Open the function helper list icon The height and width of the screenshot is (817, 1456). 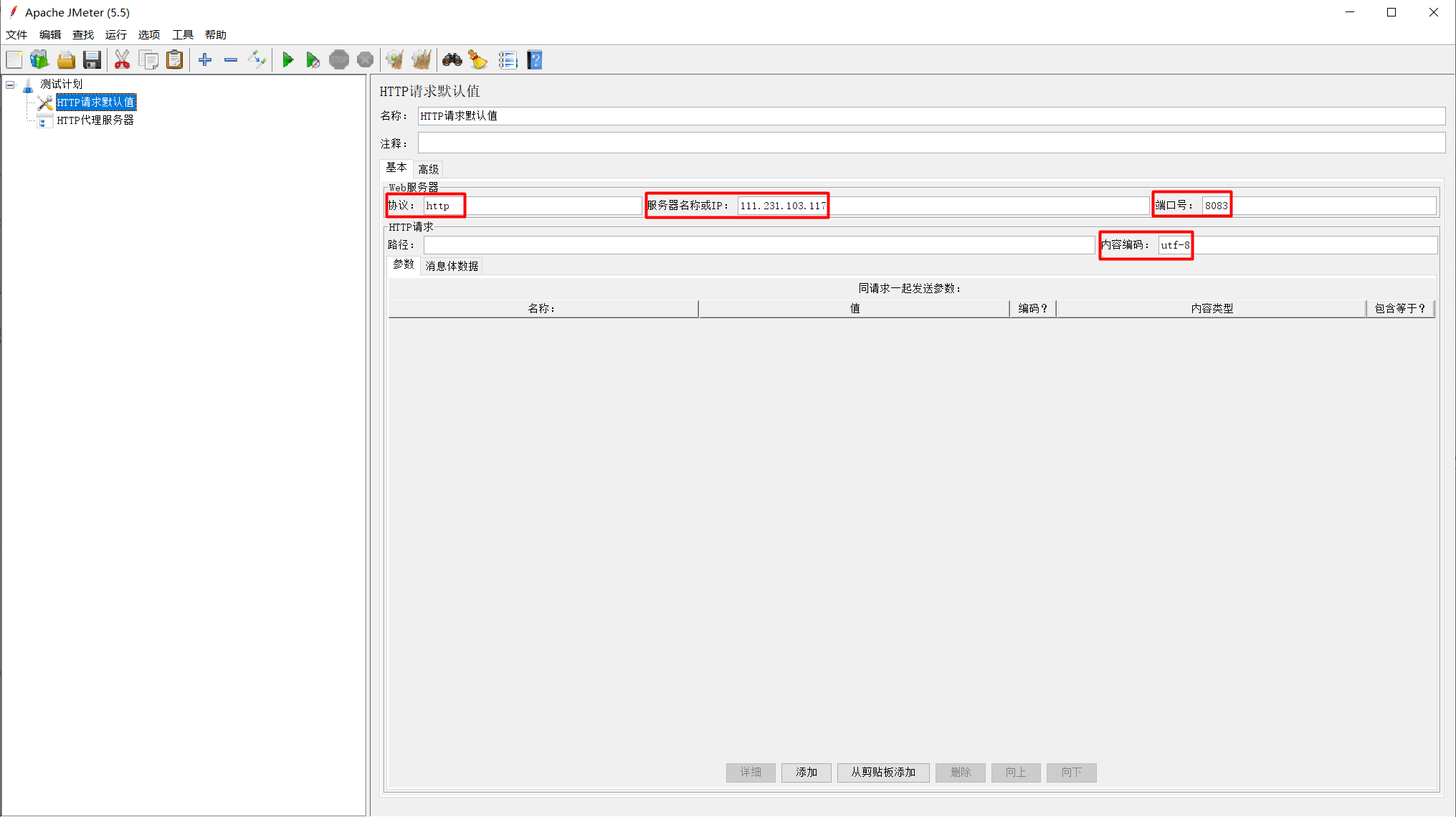click(x=508, y=60)
